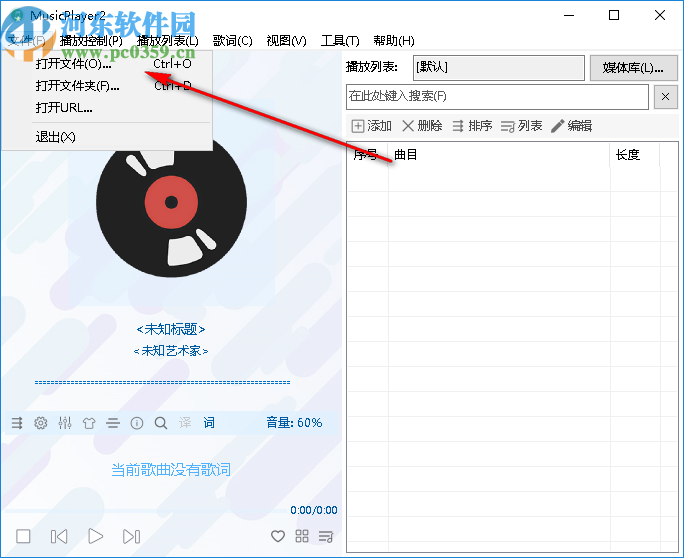This screenshot has width=684, height=558.
Task: Click the [默认] playlist name field
Action: click(x=499, y=68)
